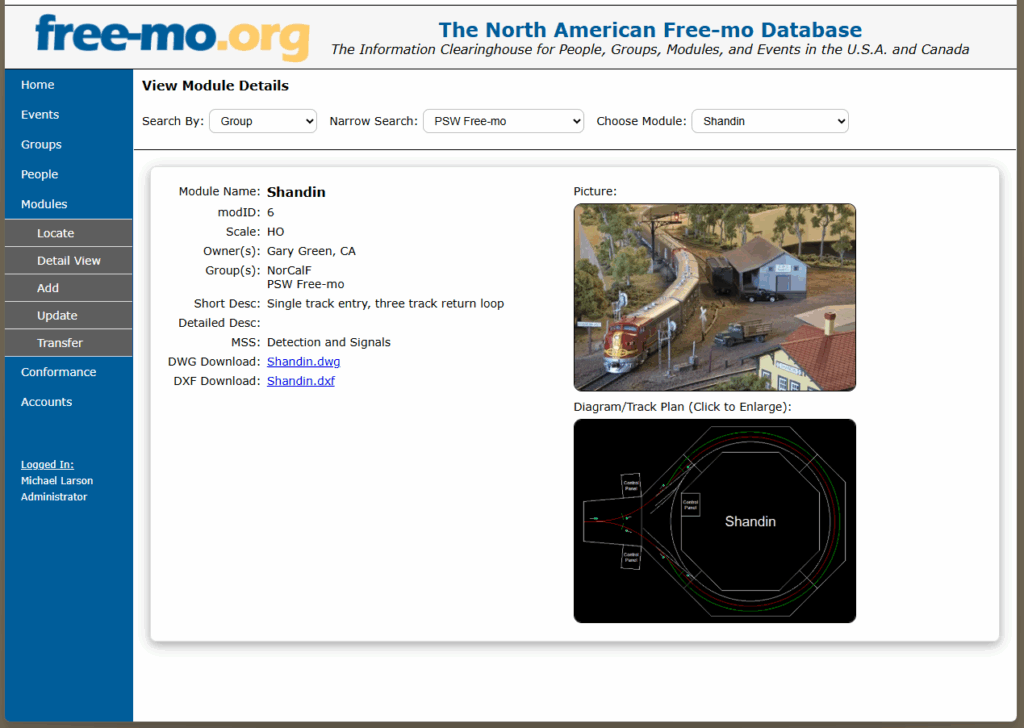Click the Logged In link
The image size is (1024, 728).
point(46,464)
